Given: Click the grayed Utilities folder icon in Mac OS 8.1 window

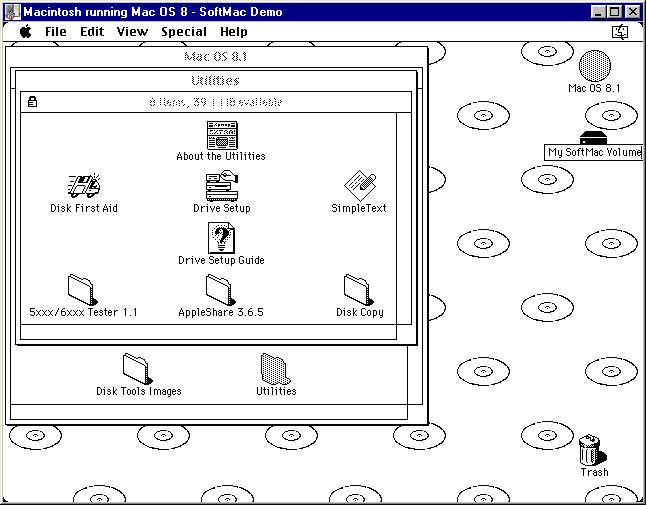Looking at the screenshot, I should pos(276,369).
